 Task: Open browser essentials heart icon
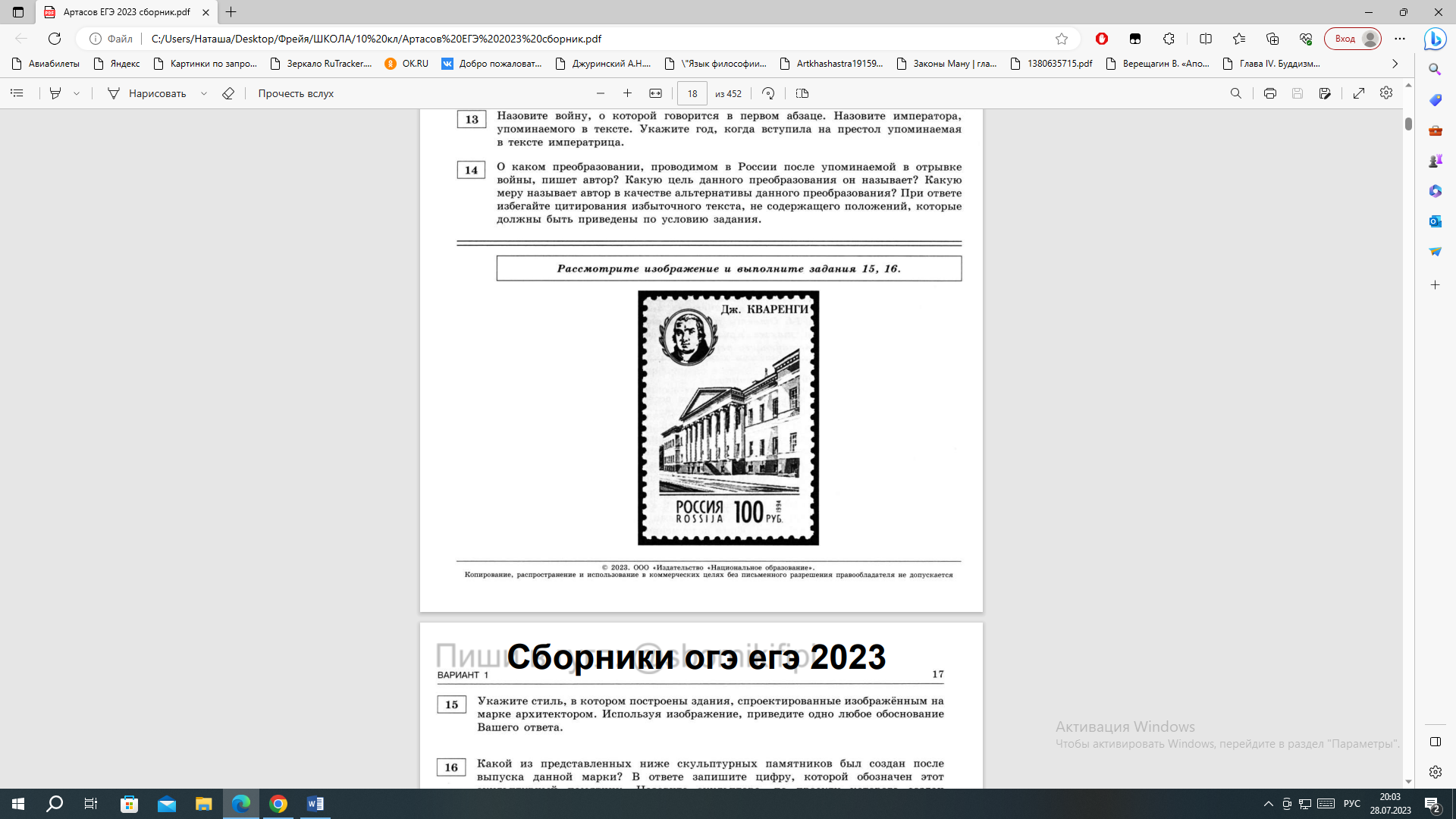pyautogui.click(x=1306, y=39)
